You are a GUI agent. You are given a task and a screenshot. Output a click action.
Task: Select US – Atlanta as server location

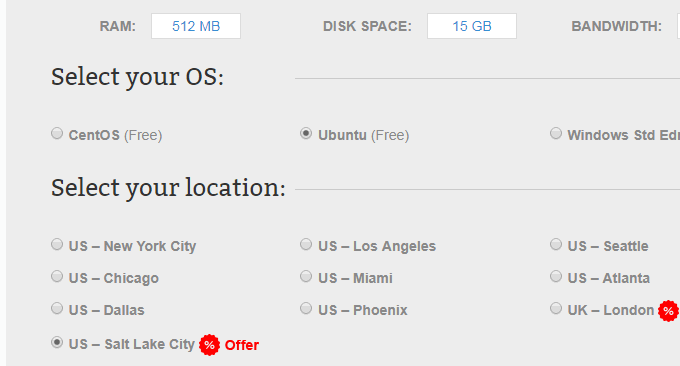click(x=556, y=276)
